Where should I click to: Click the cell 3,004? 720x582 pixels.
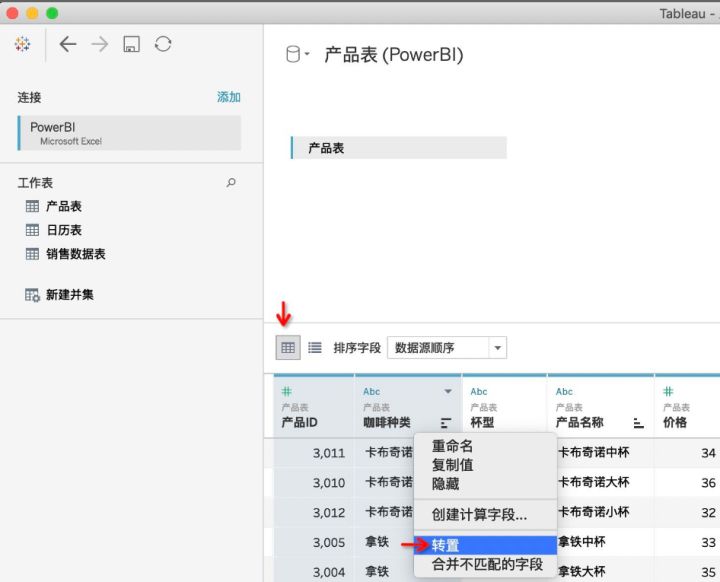point(329,572)
